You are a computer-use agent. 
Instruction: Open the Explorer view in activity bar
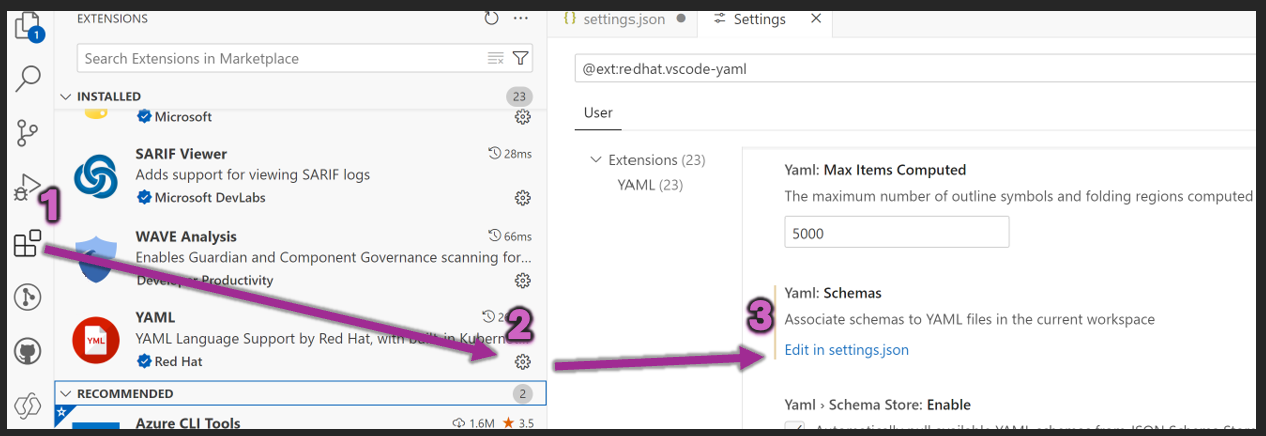click(28, 27)
